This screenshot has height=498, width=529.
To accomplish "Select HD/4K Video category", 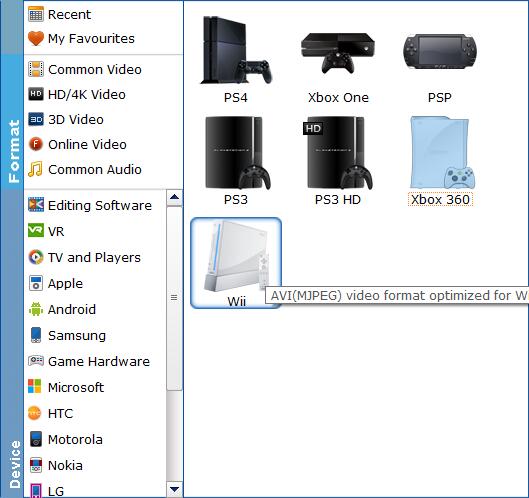I will 77,94.
